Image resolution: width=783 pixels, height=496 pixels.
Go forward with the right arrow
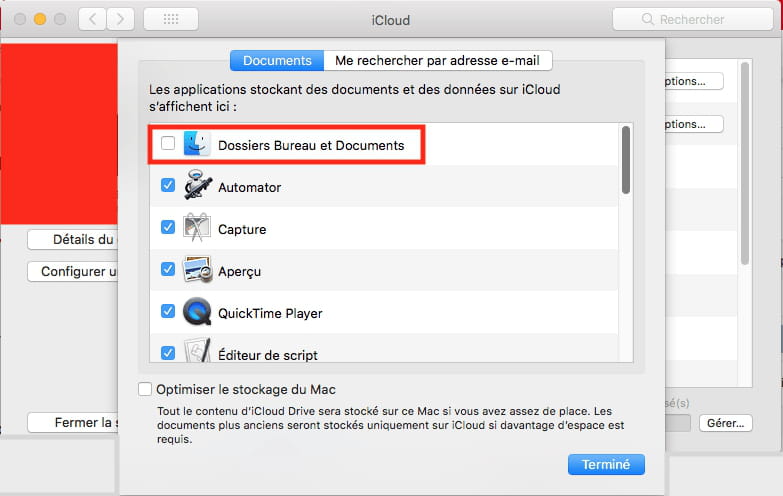[x=121, y=19]
